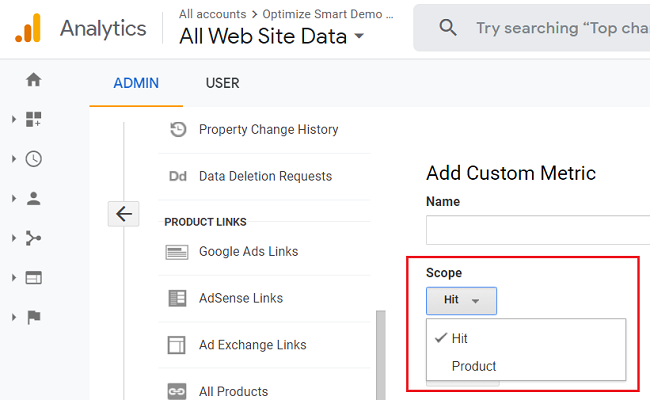Expand the Customization section arrow
650x400 pixels.
[14, 120]
